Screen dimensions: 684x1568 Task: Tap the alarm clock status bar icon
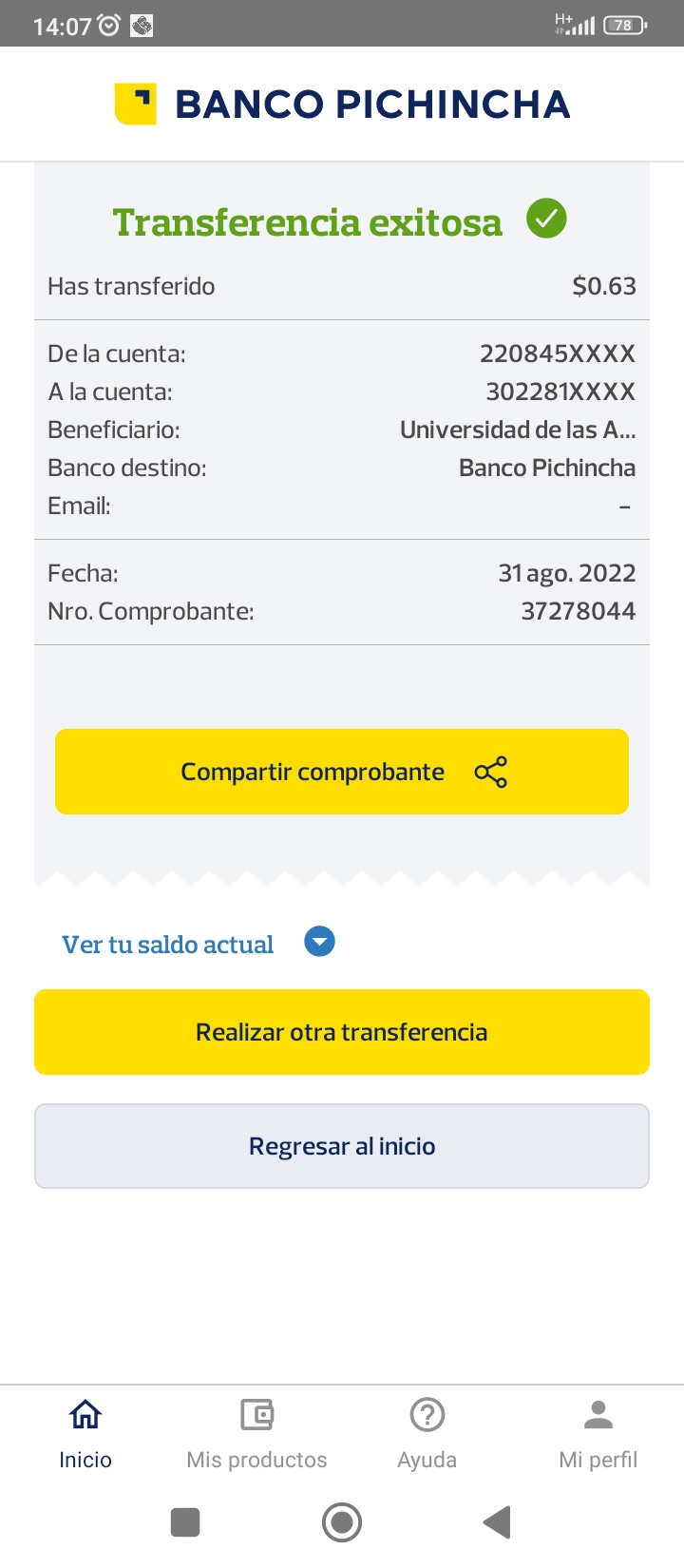click(109, 26)
